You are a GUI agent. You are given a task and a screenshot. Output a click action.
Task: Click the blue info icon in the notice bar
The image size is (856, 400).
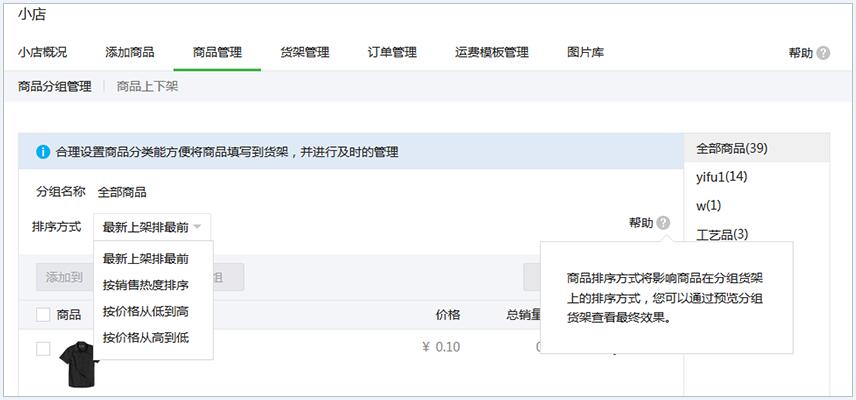coord(43,152)
